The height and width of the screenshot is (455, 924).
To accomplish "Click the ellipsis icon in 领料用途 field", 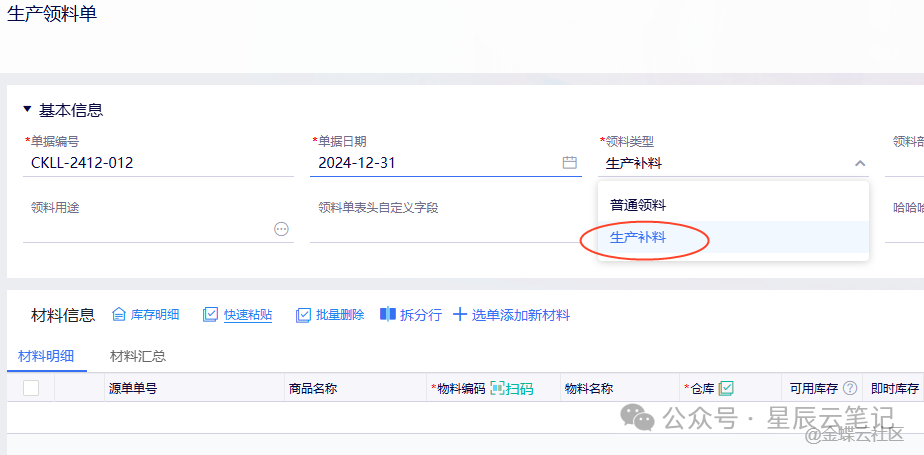I will tap(281, 229).
